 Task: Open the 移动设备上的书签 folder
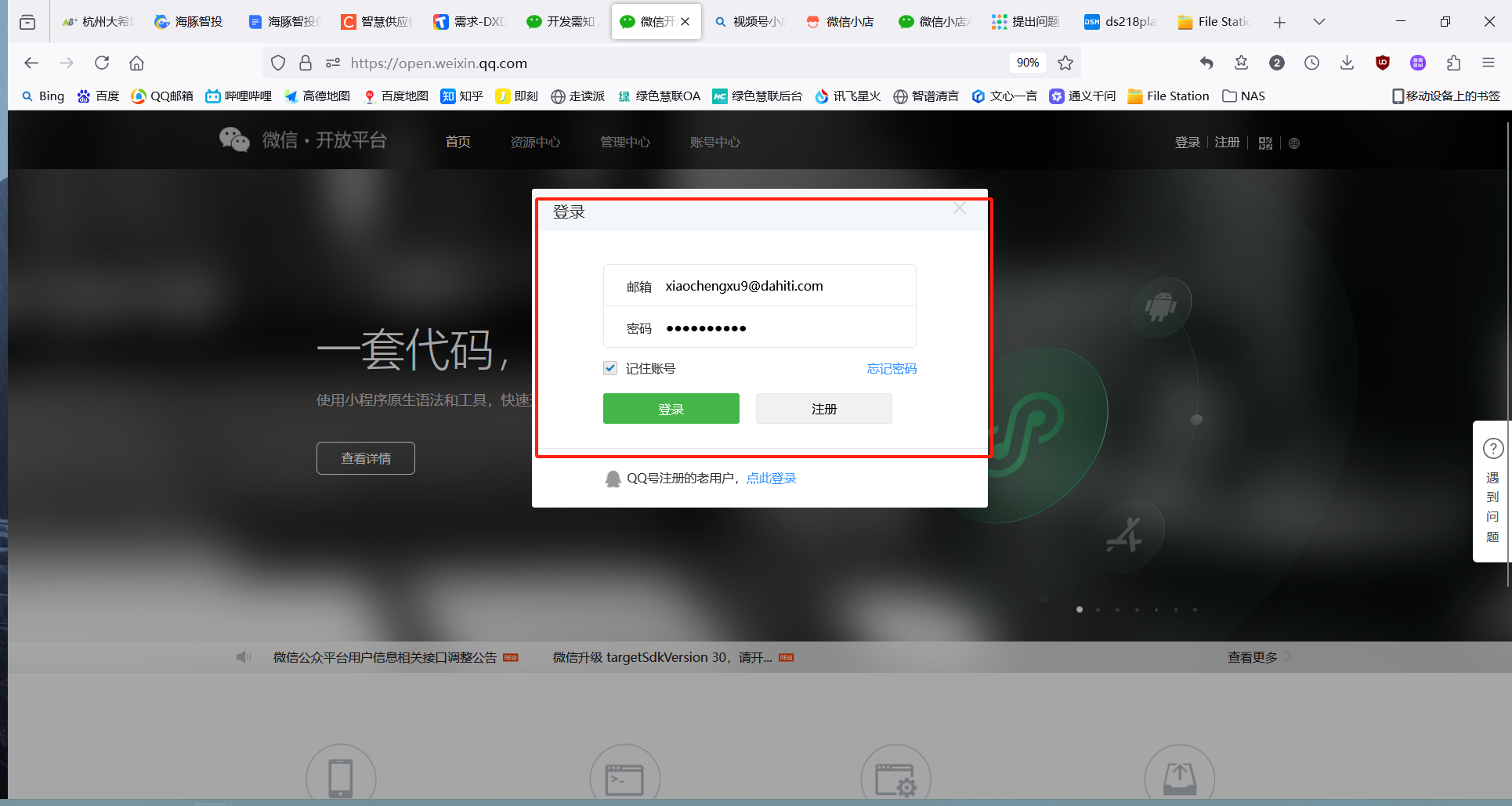pyautogui.click(x=1446, y=96)
